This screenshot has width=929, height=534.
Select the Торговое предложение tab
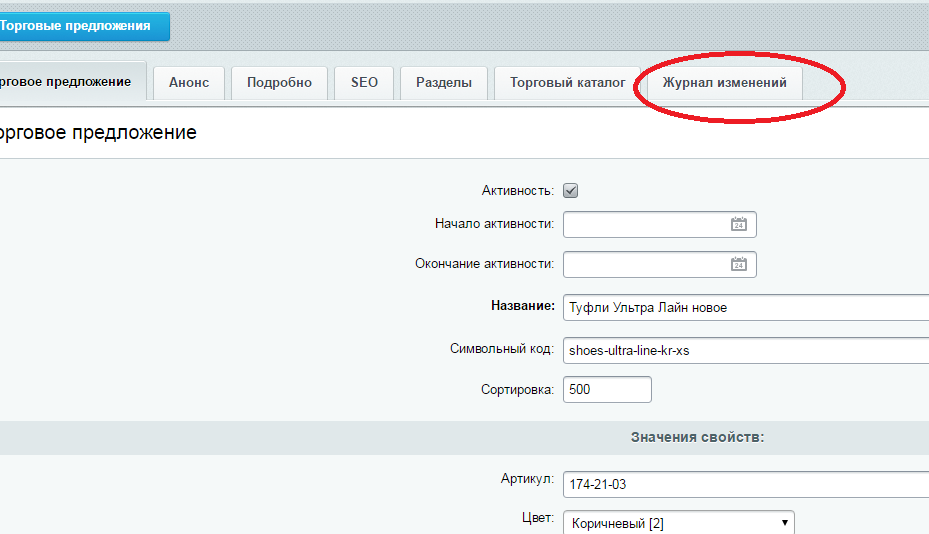[68, 81]
